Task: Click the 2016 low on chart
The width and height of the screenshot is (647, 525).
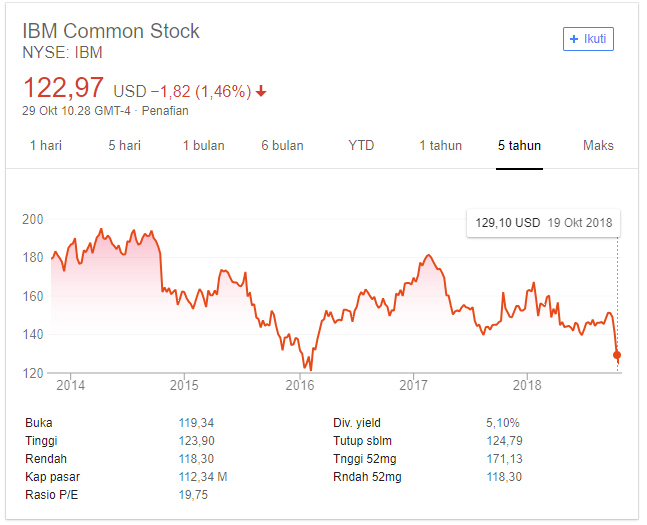Action: coord(311,370)
